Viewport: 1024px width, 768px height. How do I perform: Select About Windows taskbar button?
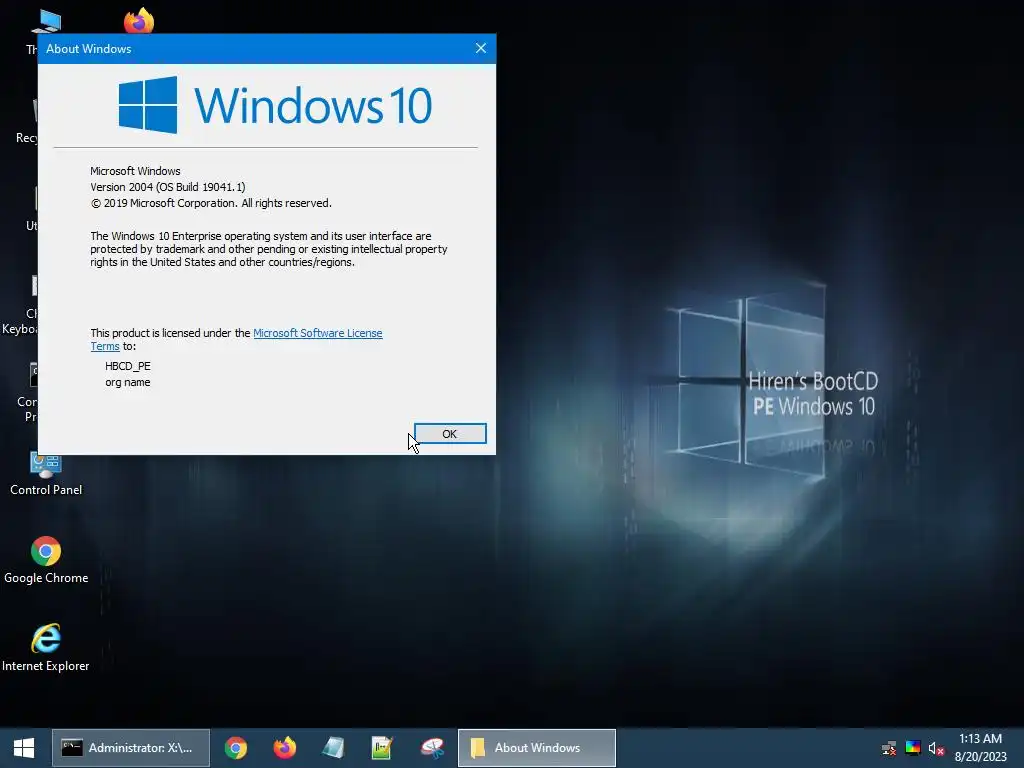(537, 748)
